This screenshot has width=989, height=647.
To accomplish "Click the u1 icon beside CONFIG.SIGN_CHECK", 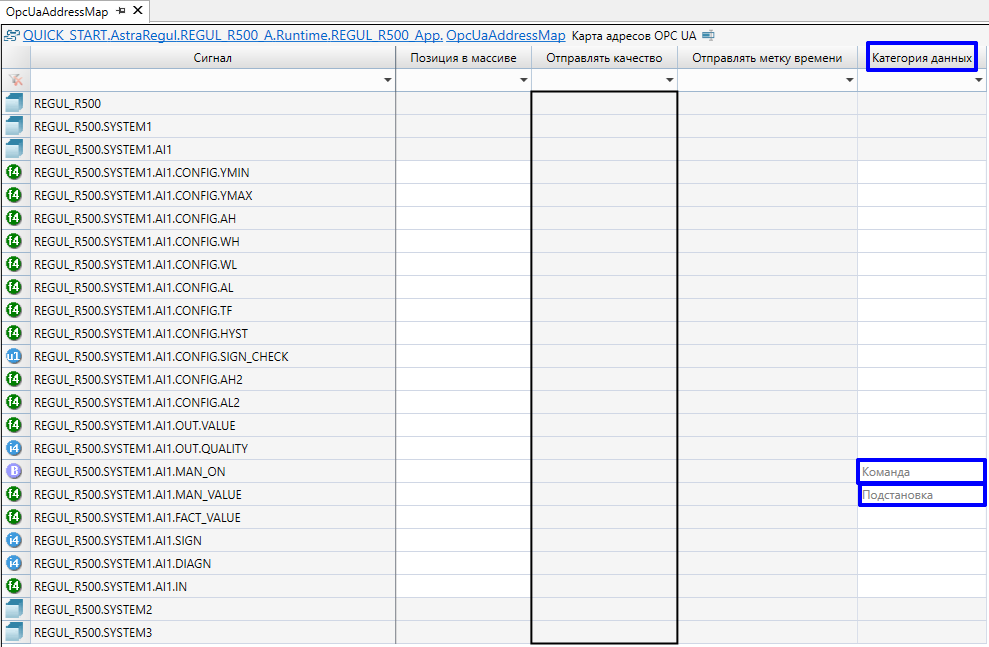I will coord(14,356).
